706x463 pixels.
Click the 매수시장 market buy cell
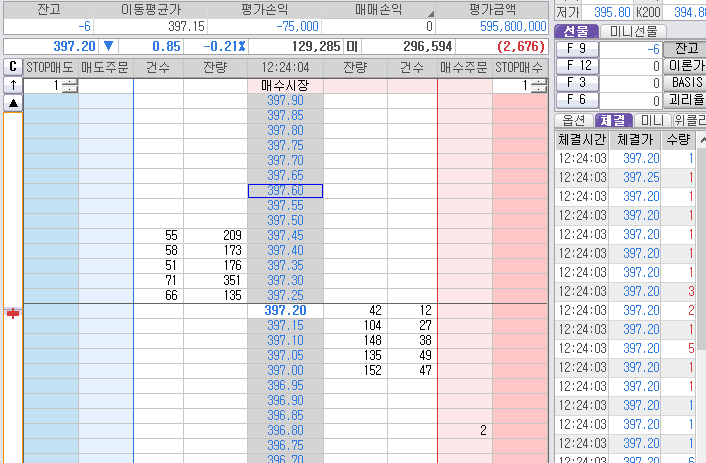[285, 86]
